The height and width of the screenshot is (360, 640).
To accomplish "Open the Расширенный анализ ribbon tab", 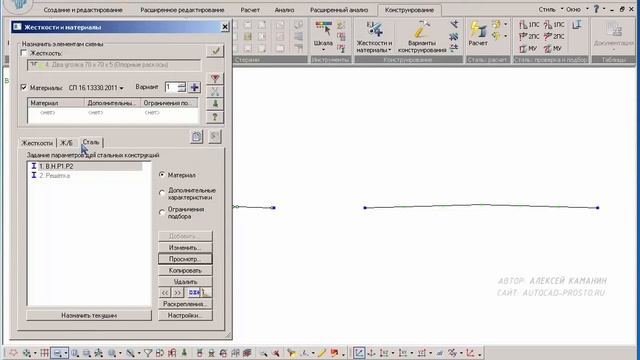I will click(x=339, y=10).
